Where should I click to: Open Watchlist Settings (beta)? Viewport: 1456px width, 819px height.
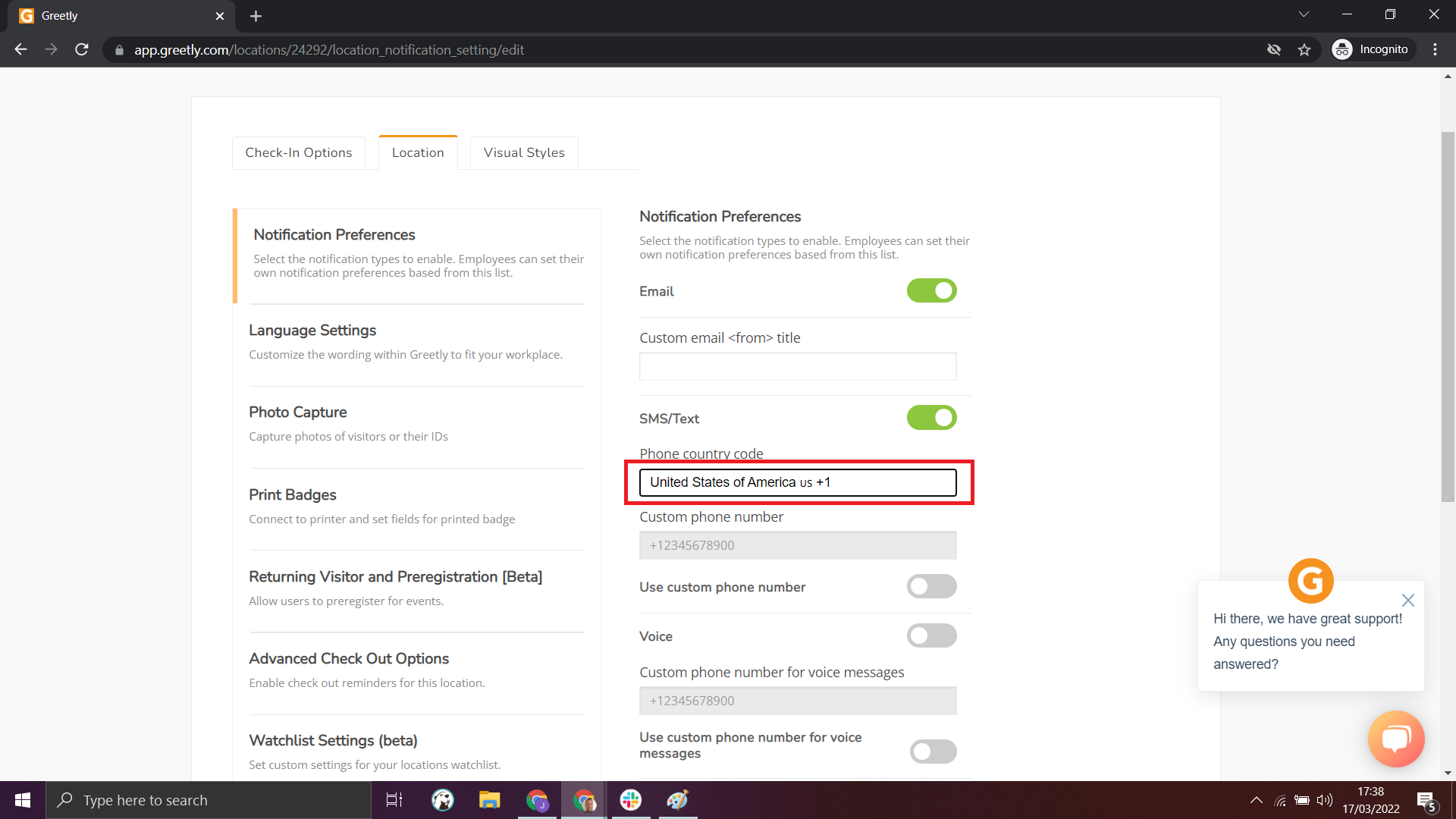tap(416, 752)
